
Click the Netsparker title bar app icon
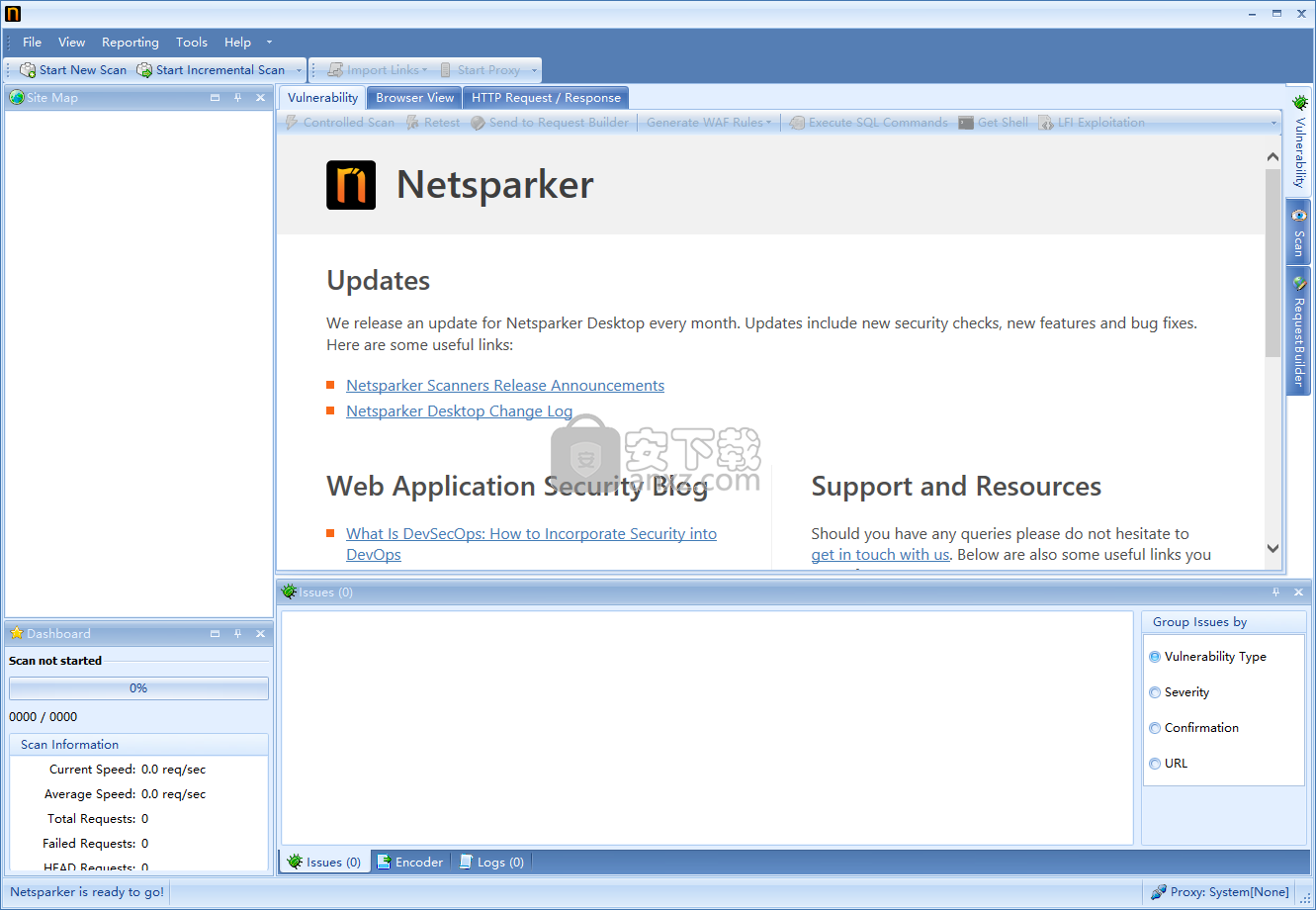pyautogui.click(x=13, y=14)
